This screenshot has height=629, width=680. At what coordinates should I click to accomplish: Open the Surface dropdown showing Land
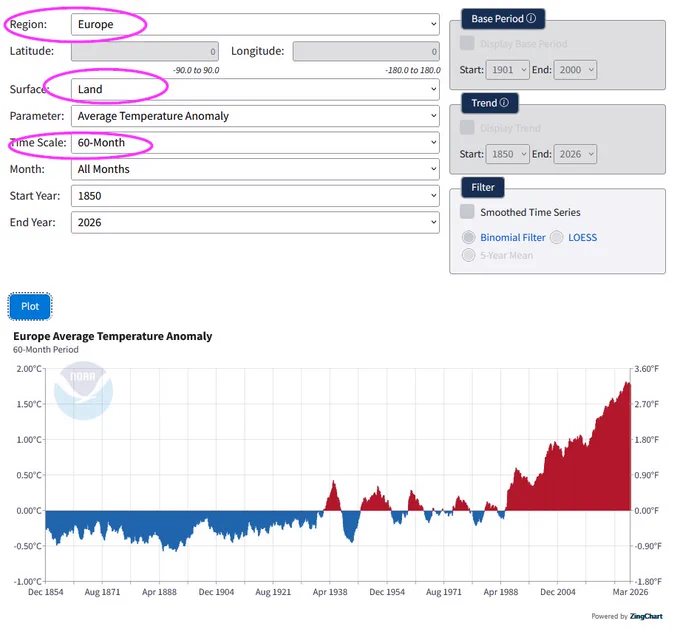[255, 89]
